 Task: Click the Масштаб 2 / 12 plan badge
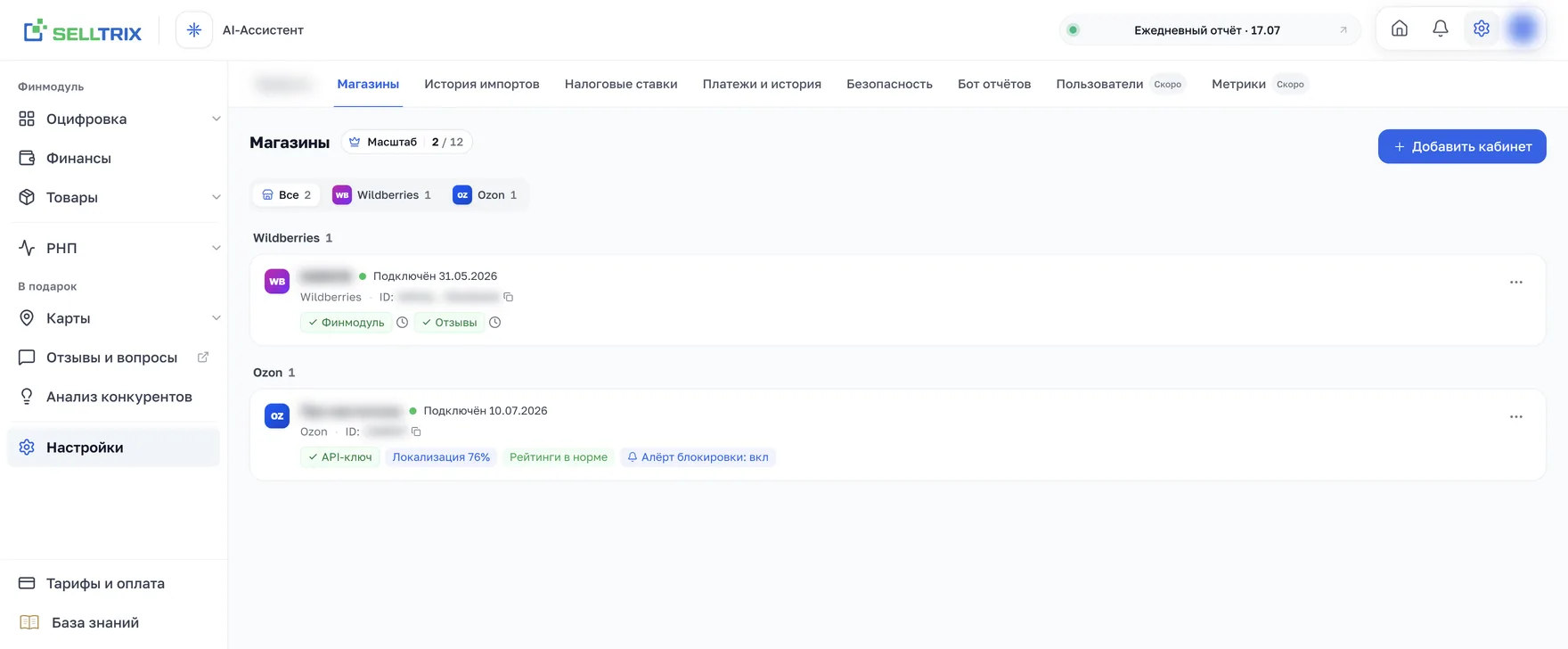(407, 142)
